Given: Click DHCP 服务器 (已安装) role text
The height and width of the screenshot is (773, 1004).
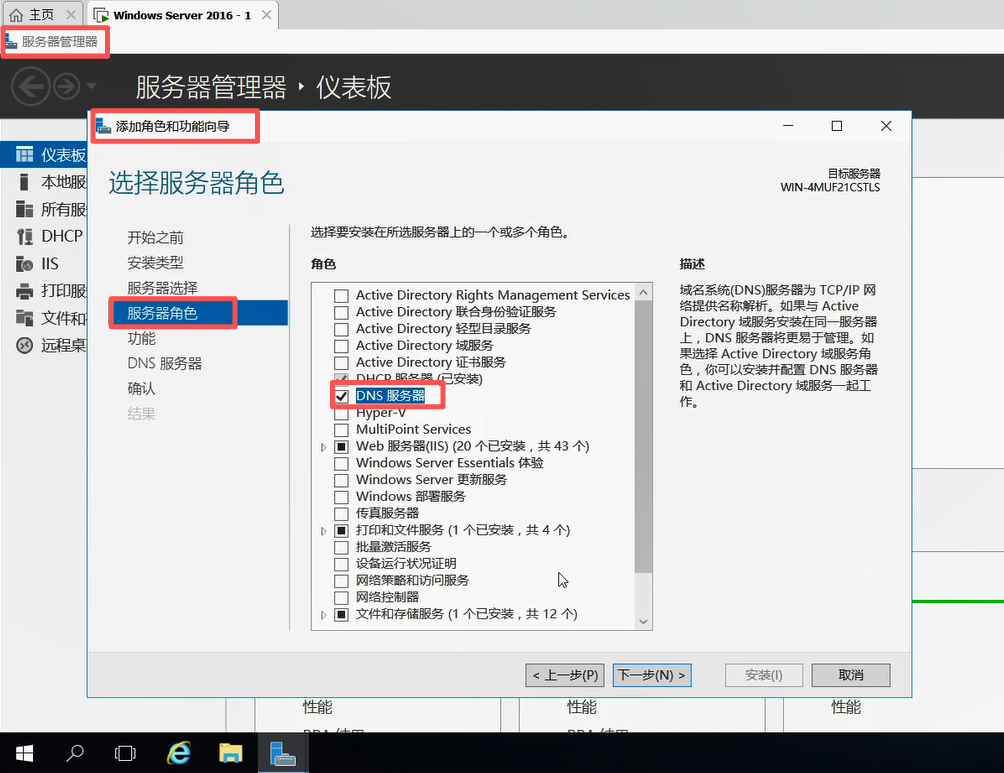Looking at the screenshot, I should (x=419, y=379).
